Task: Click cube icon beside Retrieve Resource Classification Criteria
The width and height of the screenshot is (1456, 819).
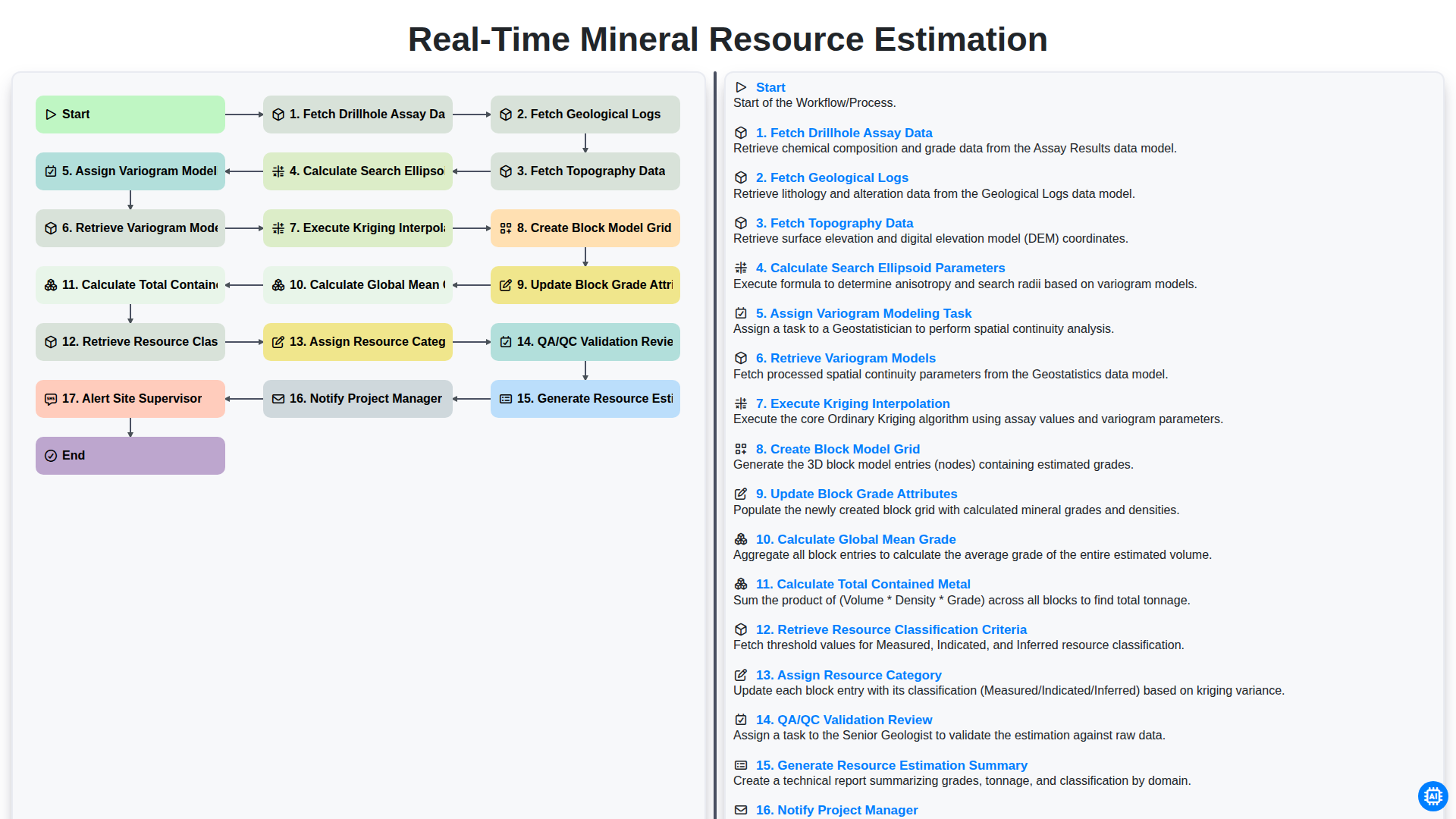Action: [741, 629]
